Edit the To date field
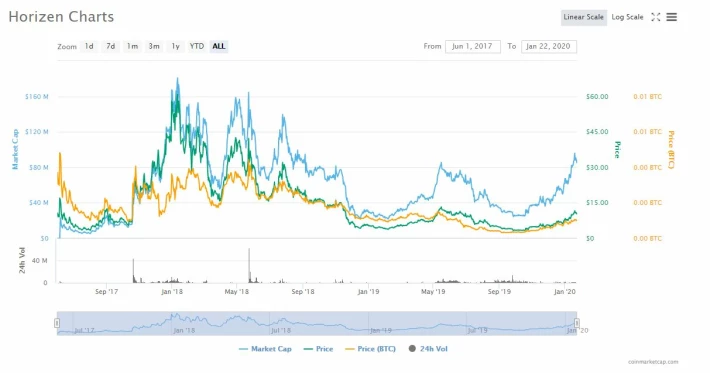This screenshot has height=373, width=710. click(549, 46)
